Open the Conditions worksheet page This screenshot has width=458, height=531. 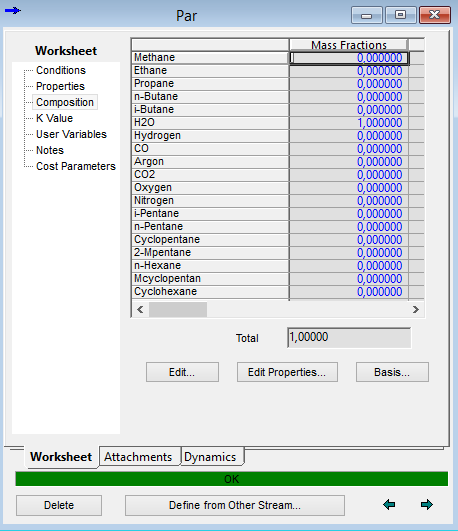coord(61,70)
